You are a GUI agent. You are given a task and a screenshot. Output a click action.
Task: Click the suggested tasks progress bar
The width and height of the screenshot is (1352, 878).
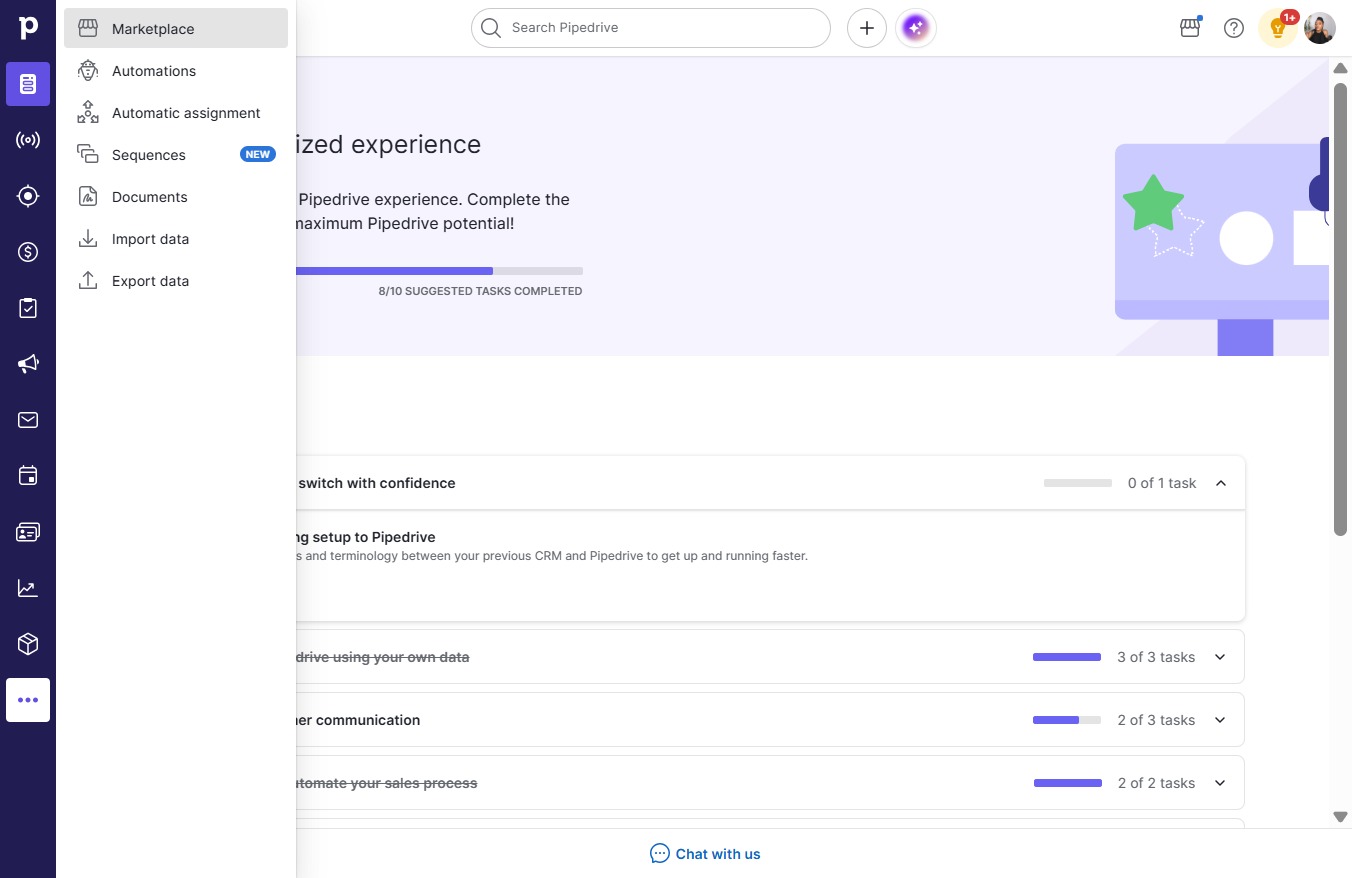click(x=440, y=271)
